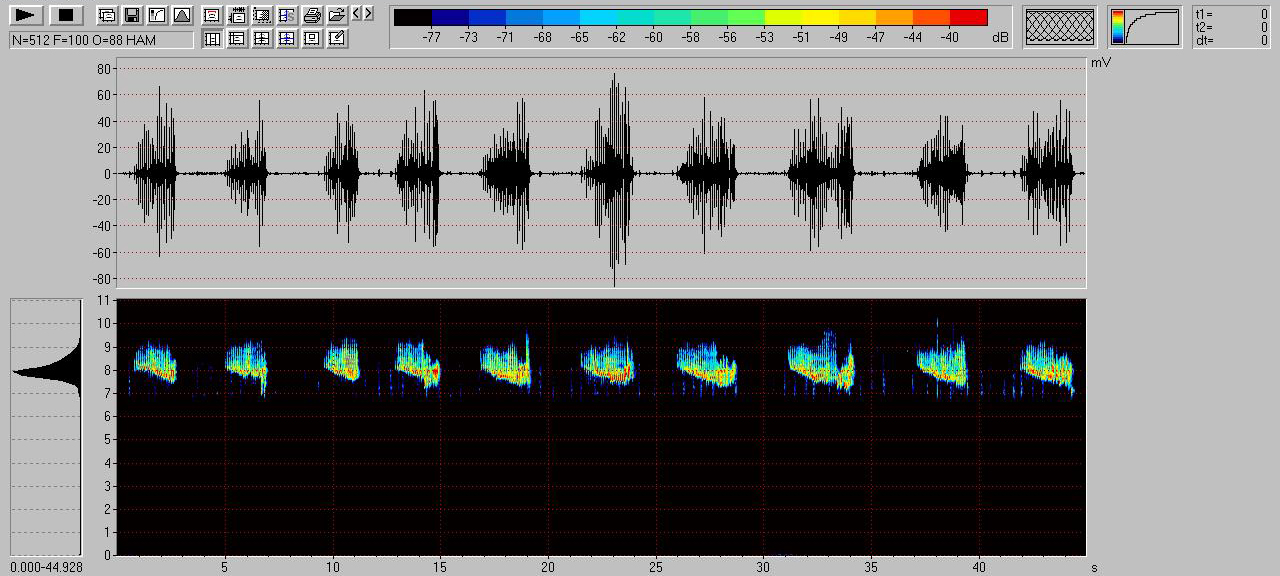Click the N=512 F=100 O=88 HAM parameter field
The image size is (1280, 576).
tap(101, 40)
